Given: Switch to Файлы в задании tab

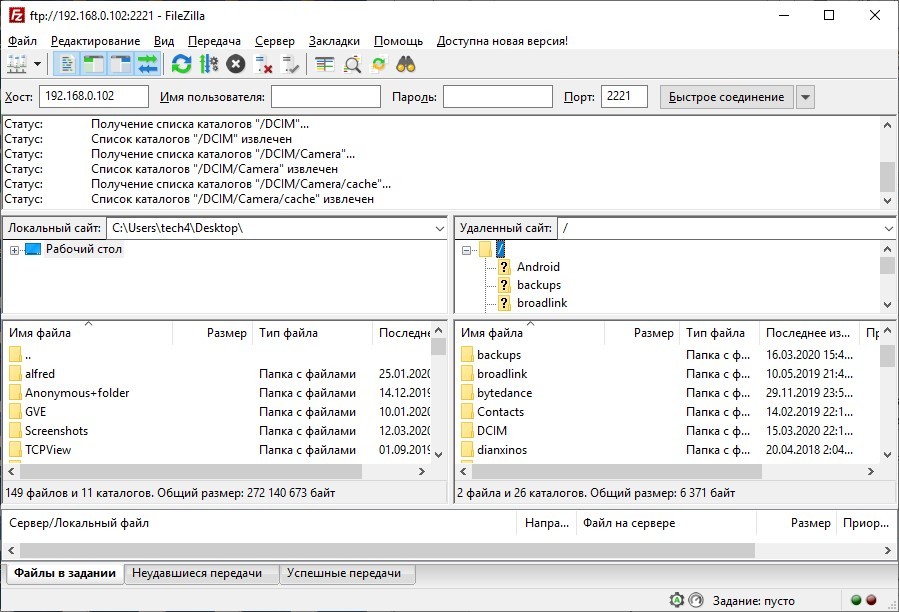Looking at the screenshot, I should [65, 573].
